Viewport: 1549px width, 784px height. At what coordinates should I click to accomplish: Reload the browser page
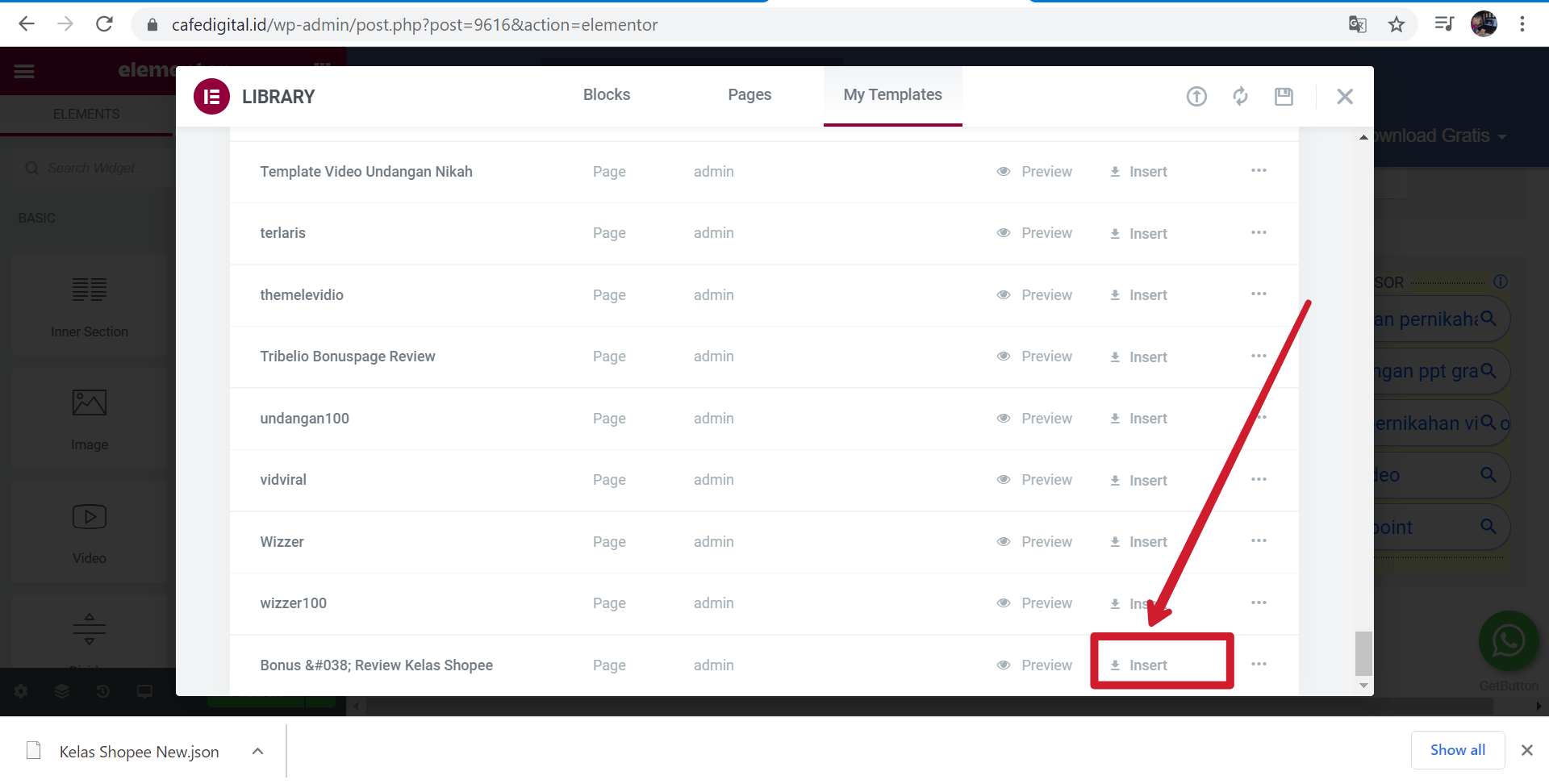pyautogui.click(x=104, y=24)
